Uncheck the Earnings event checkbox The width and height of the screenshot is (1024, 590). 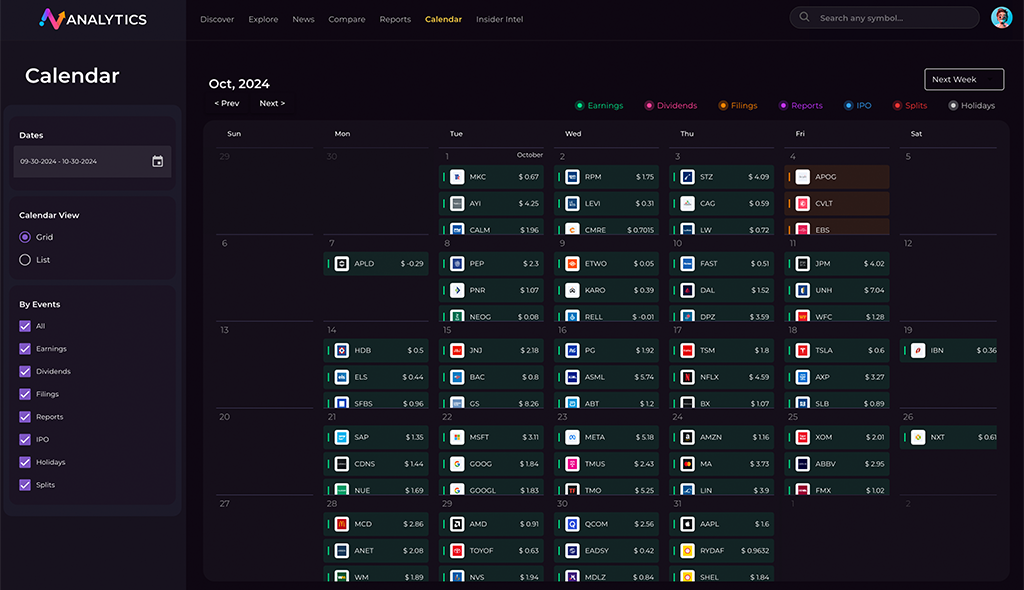tap(25, 349)
